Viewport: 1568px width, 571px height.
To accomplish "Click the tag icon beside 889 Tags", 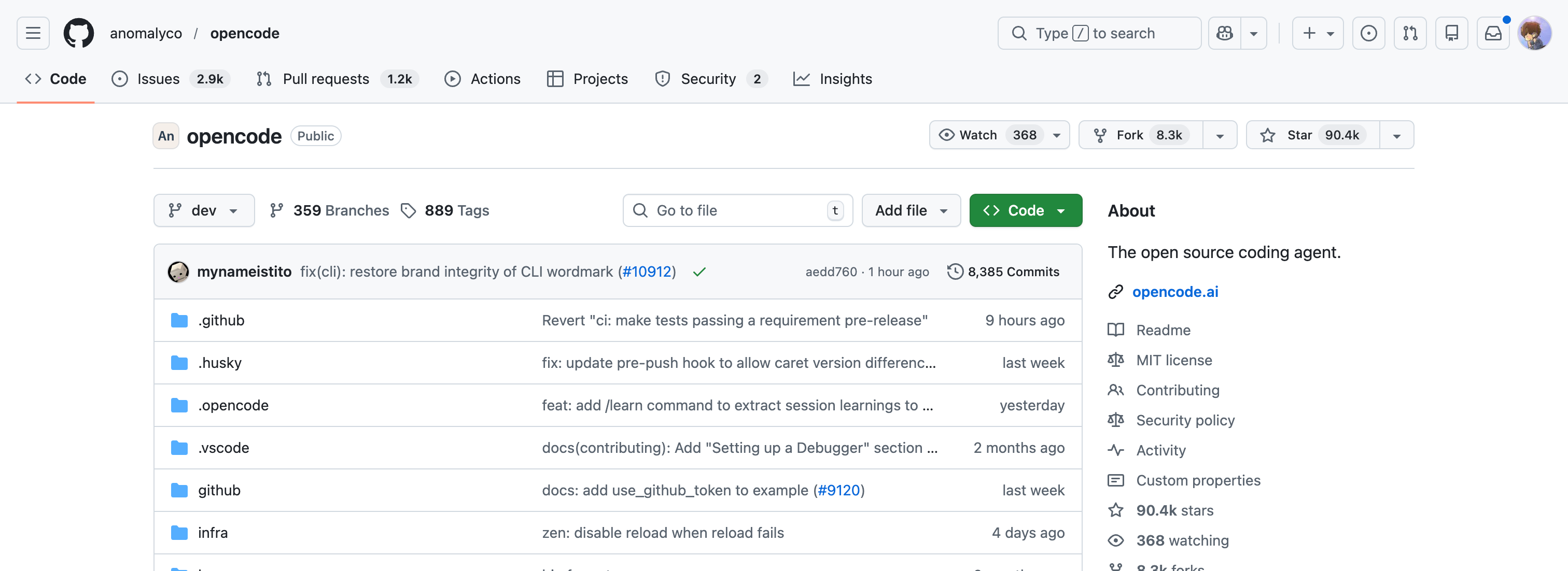I will [x=408, y=210].
